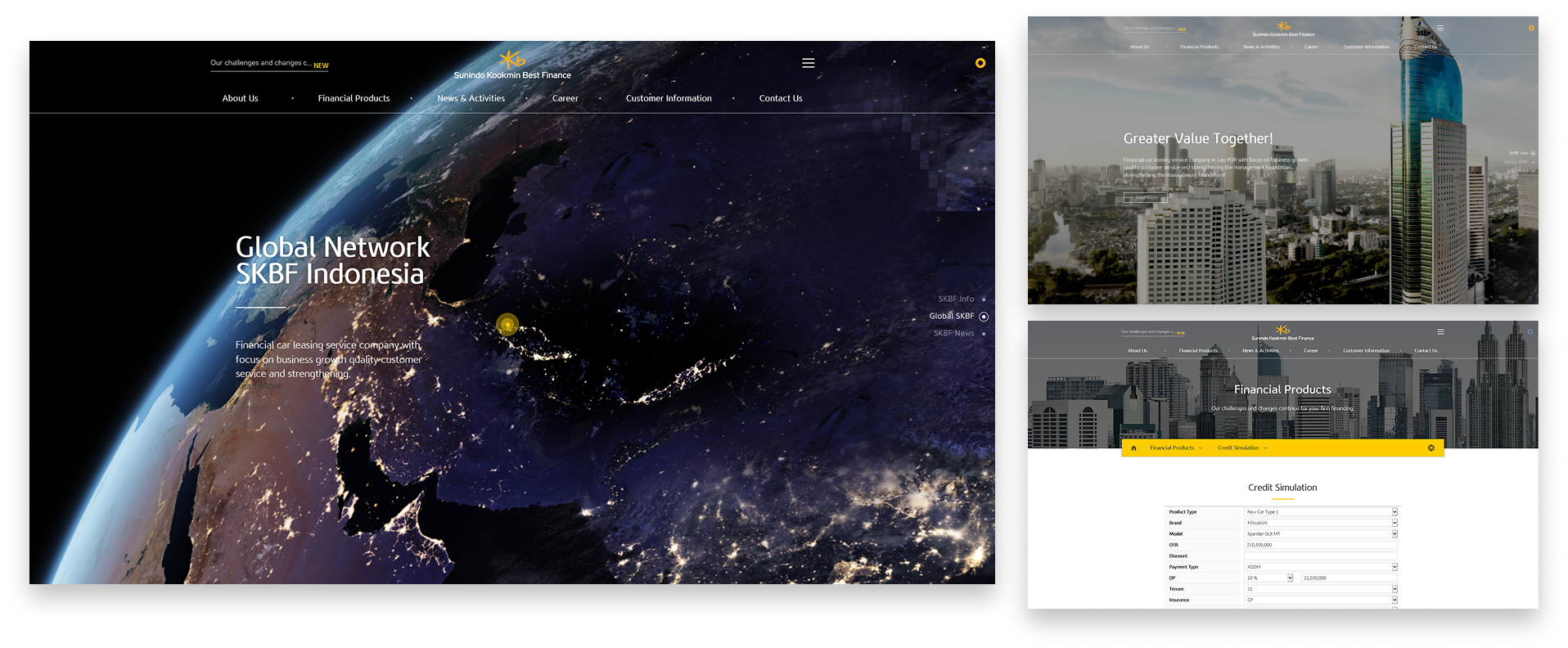
Task: Open About Us on the Global Network page
Action: coord(240,98)
